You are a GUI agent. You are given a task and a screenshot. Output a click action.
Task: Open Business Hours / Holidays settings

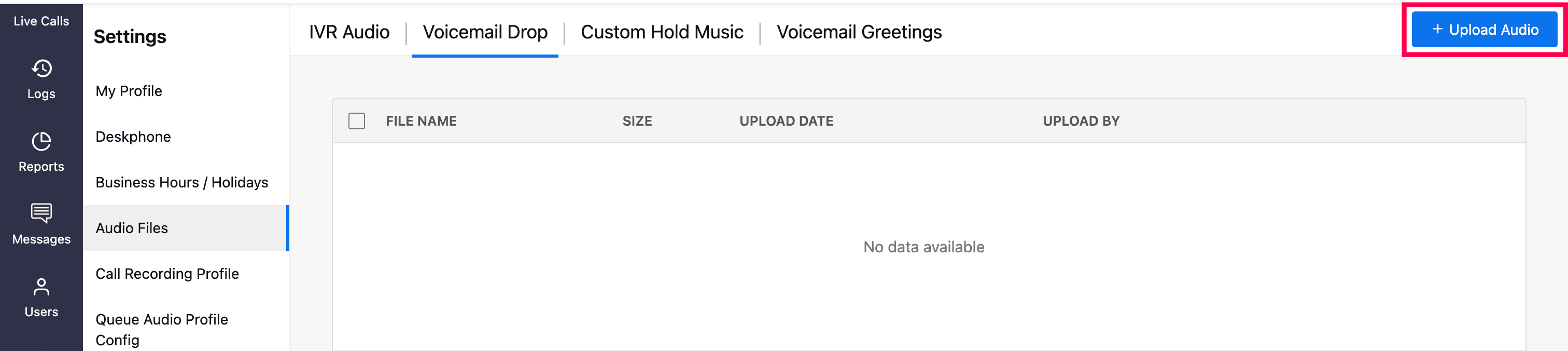pyautogui.click(x=181, y=182)
